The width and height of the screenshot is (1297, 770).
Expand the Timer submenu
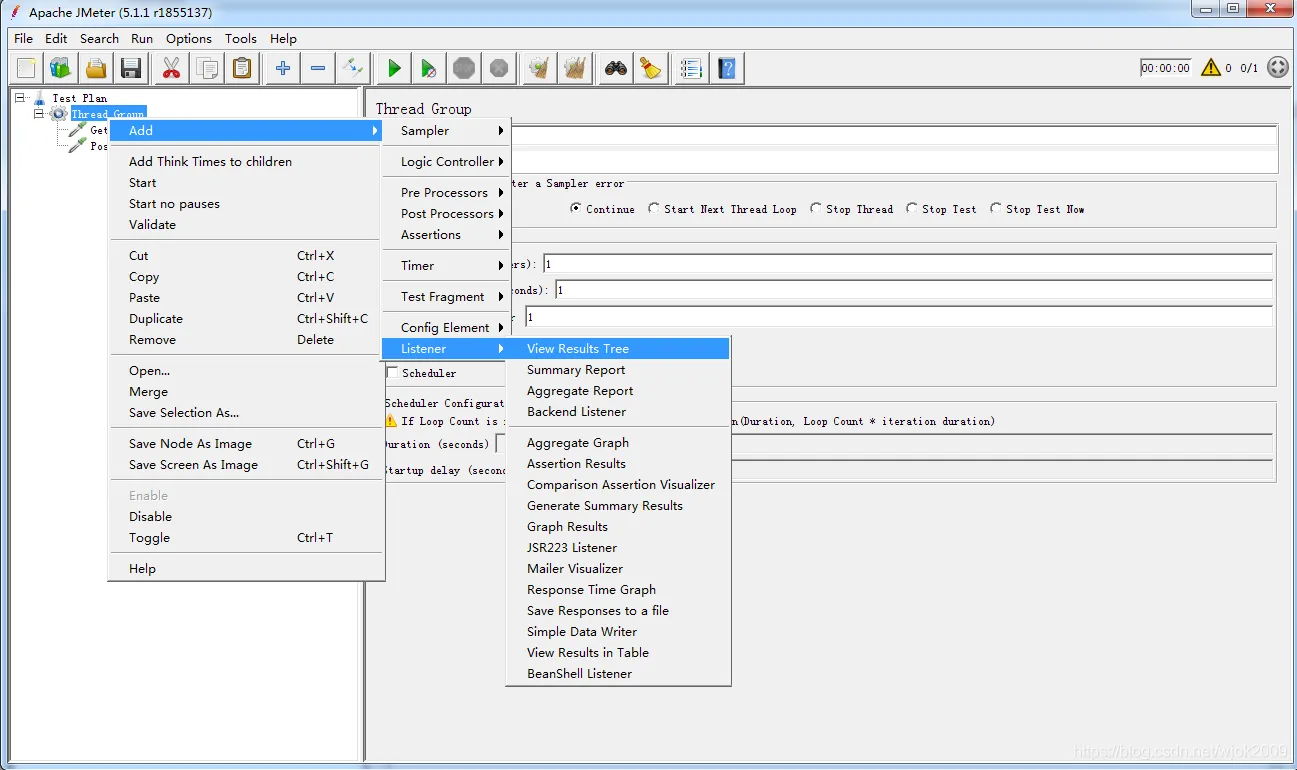(x=447, y=265)
